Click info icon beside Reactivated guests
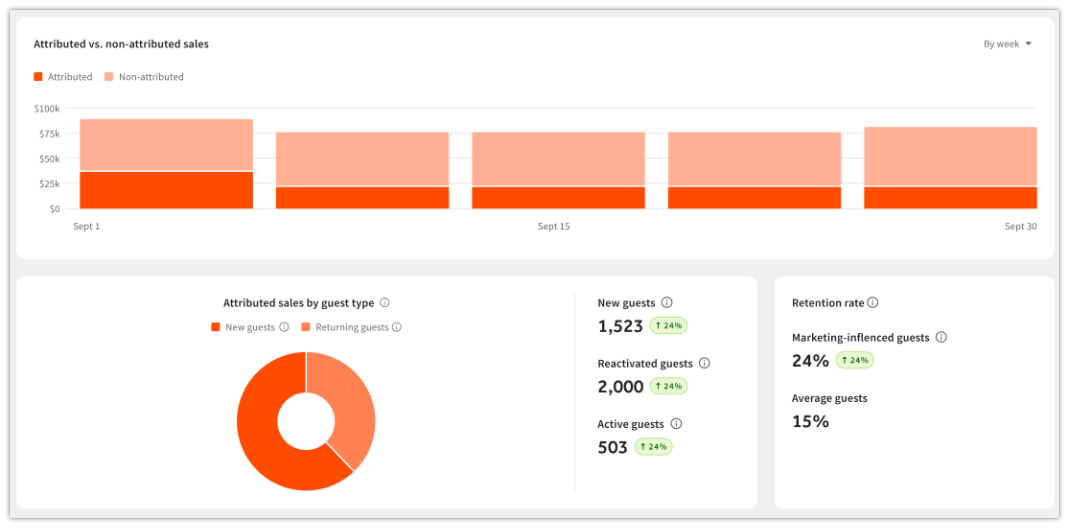Image resolution: width=1067 pixels, height=528 pixels. pyautogui.click(x=704, y=363)
